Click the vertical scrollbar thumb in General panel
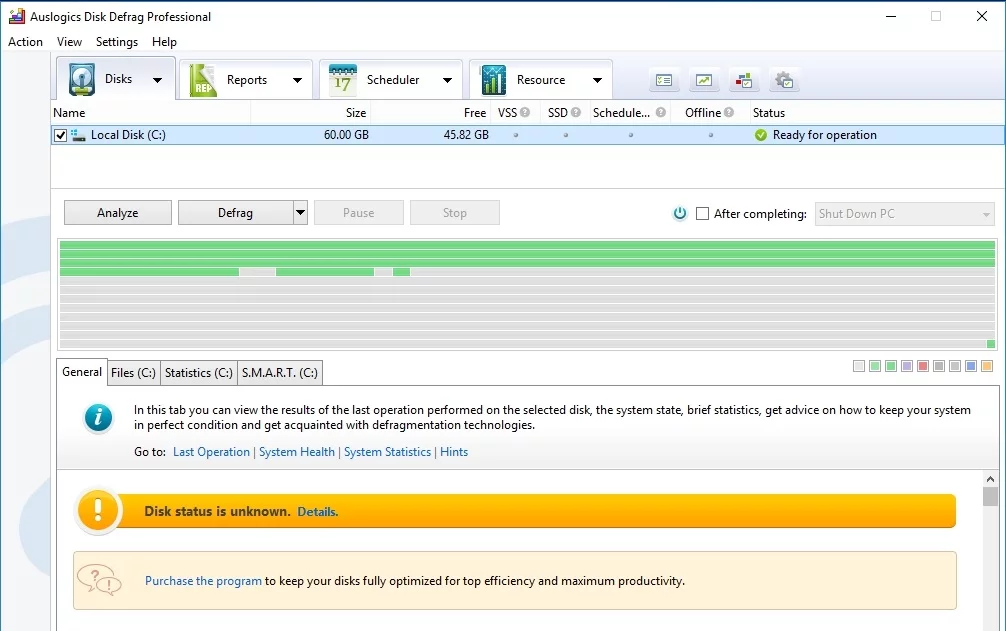The height and width of the screenshot is (631, 1006). click(x=990, y=497)
